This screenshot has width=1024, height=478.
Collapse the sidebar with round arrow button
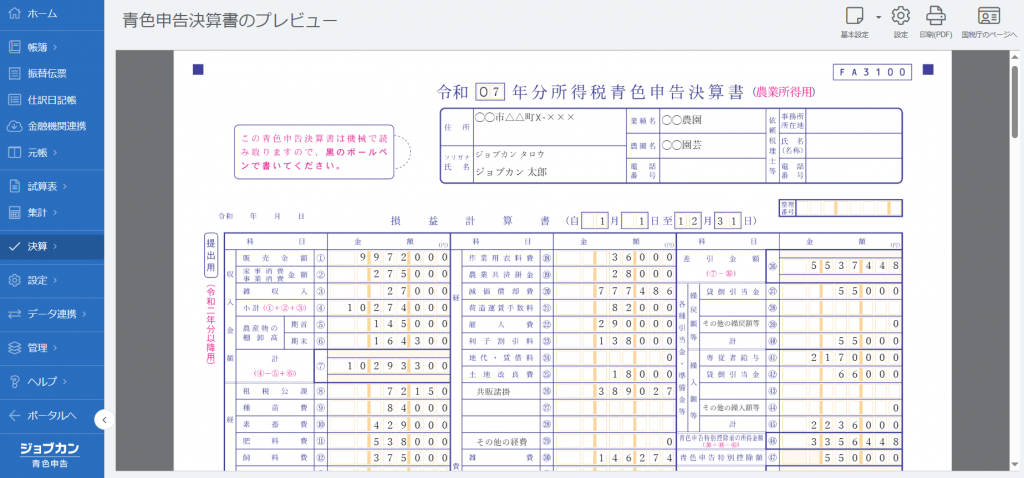(x=104, y=420)
